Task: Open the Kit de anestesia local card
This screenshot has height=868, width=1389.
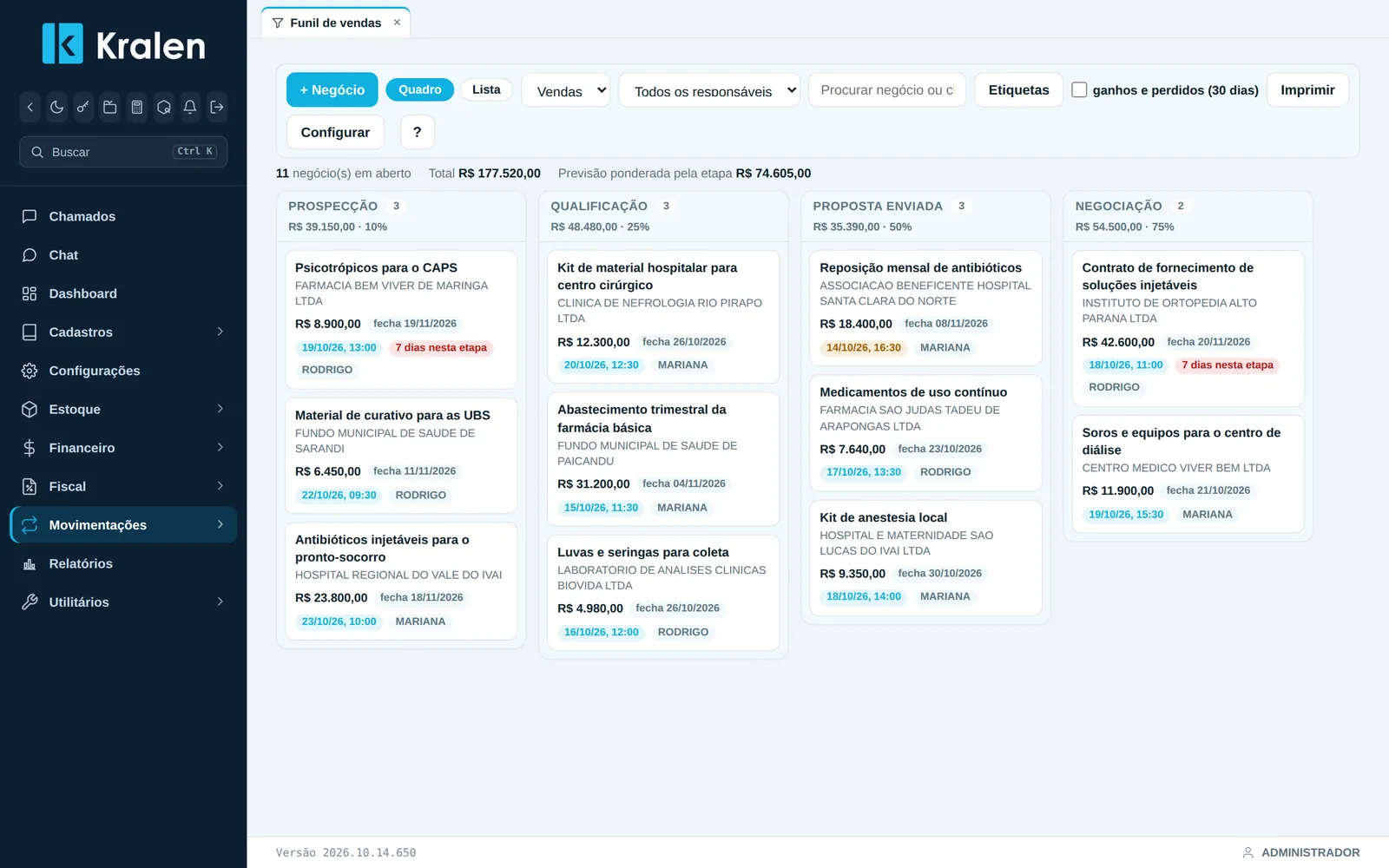Action: 925,558
